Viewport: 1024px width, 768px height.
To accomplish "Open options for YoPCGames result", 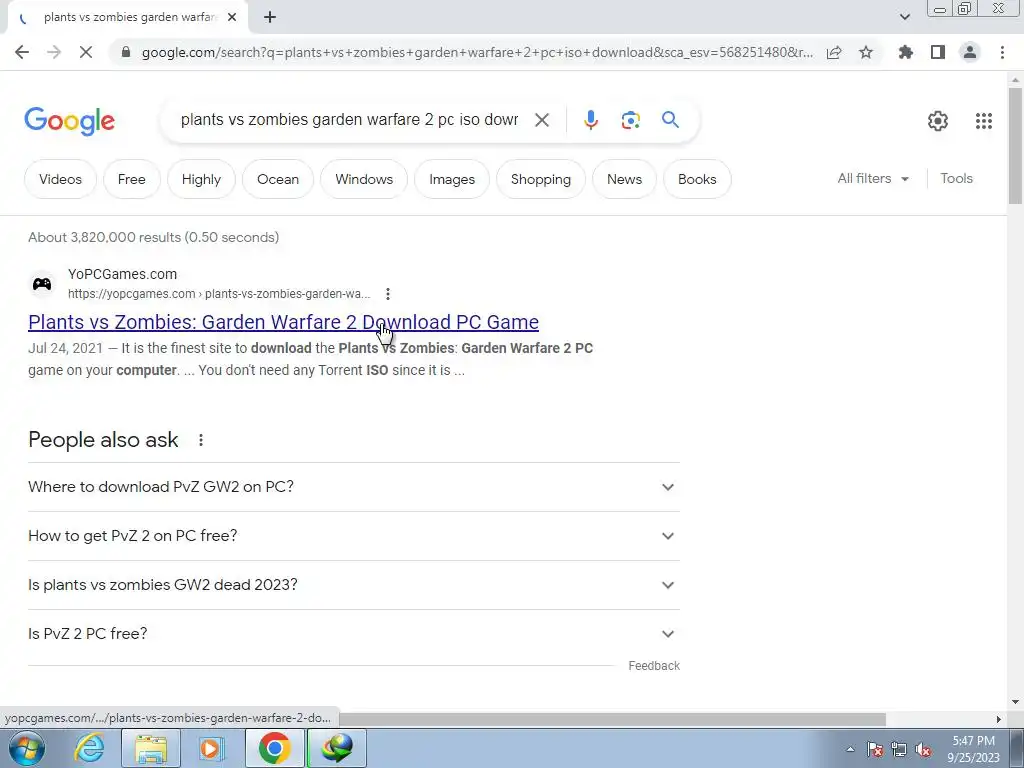I will [x=388, y=294].
